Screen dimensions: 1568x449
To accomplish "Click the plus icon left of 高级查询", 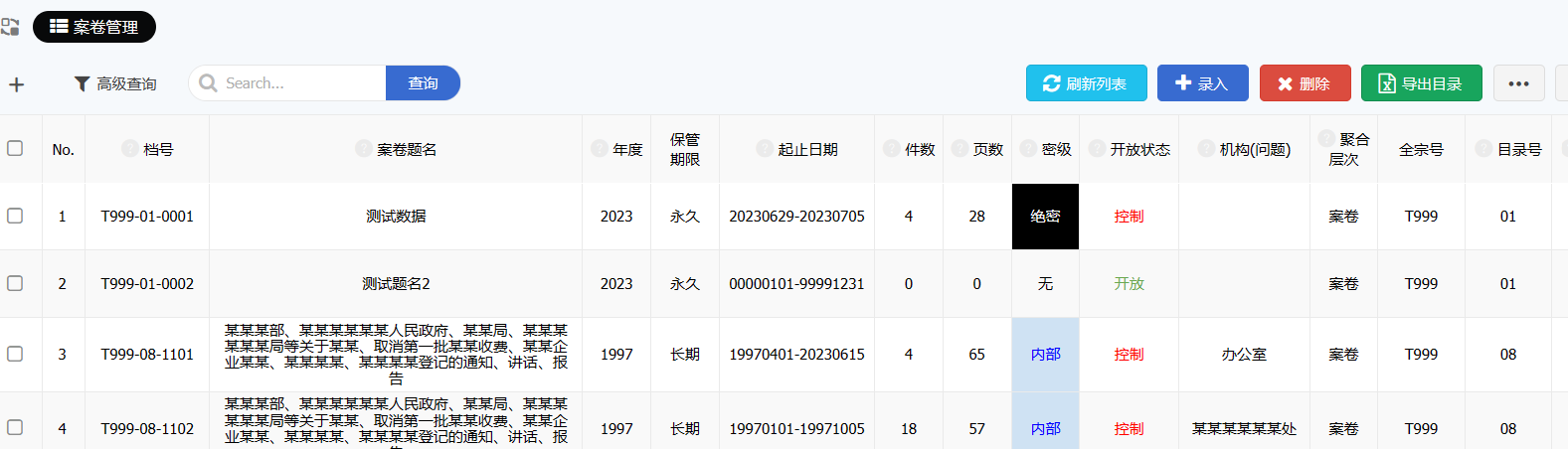I will click(16, 84).
